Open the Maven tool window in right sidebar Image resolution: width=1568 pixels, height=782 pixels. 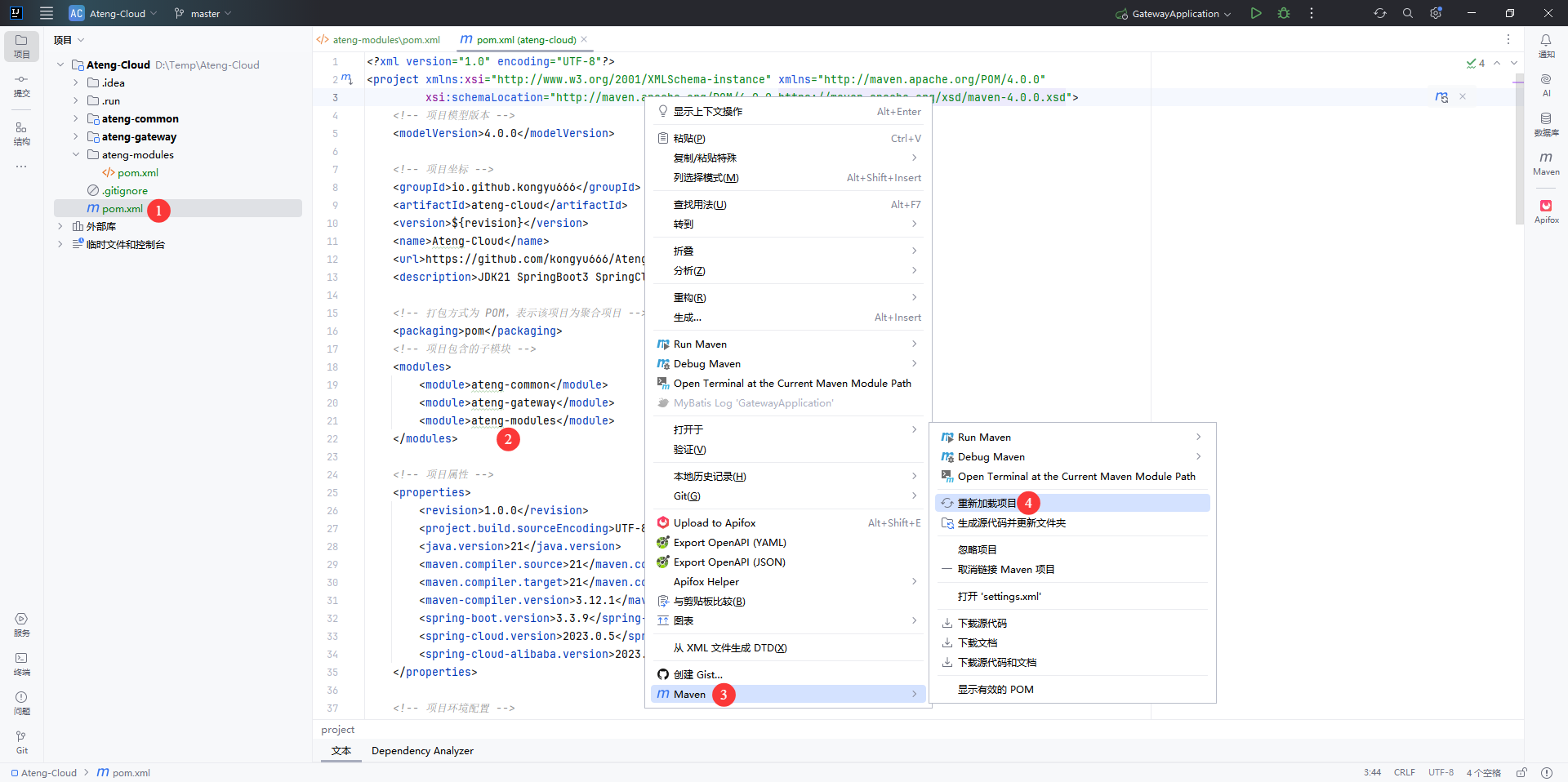click(1546, 162)
